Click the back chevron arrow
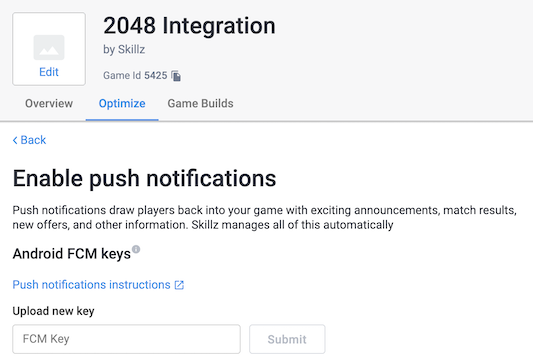Image resolution: width=533 pixels, height=364 pixels. tap(15, 140)
